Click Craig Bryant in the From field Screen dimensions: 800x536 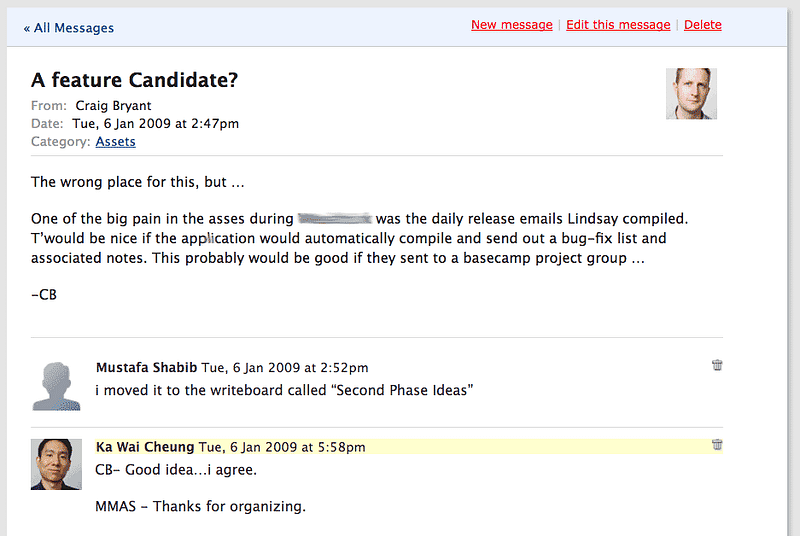(x=113, y=106)
